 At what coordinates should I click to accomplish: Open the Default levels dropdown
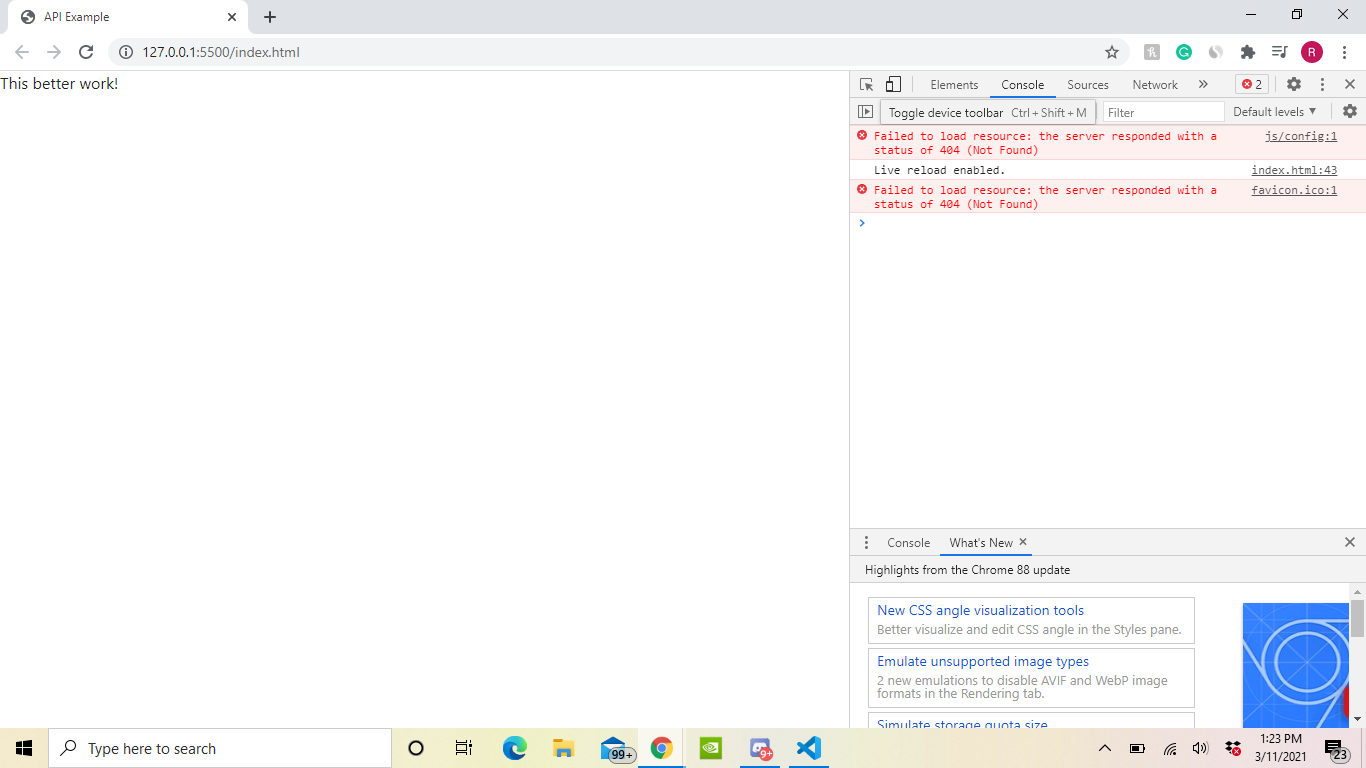[x=1275, y=112]
